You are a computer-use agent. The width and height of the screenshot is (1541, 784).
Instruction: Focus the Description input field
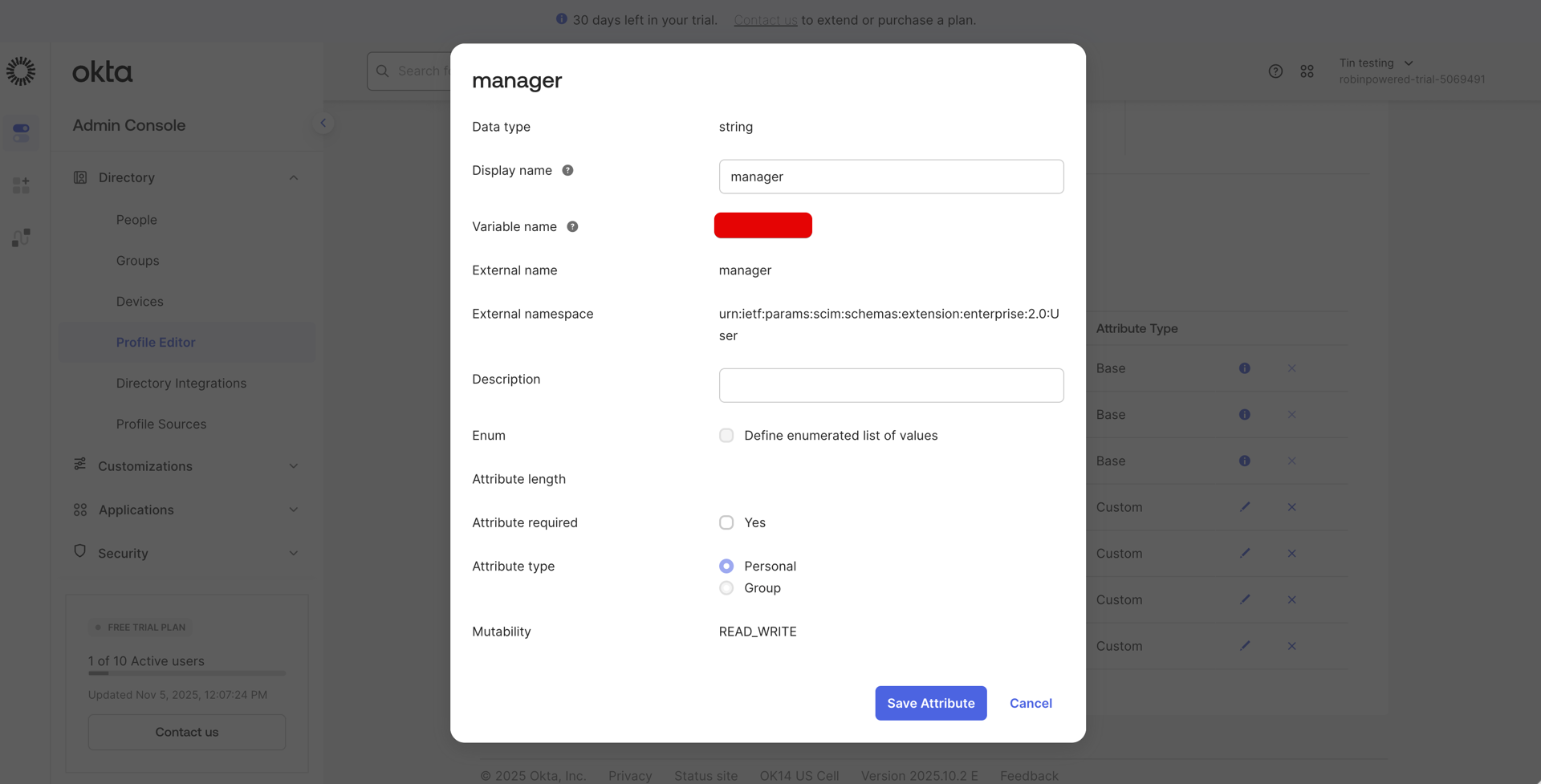click(x=892, y=385)
